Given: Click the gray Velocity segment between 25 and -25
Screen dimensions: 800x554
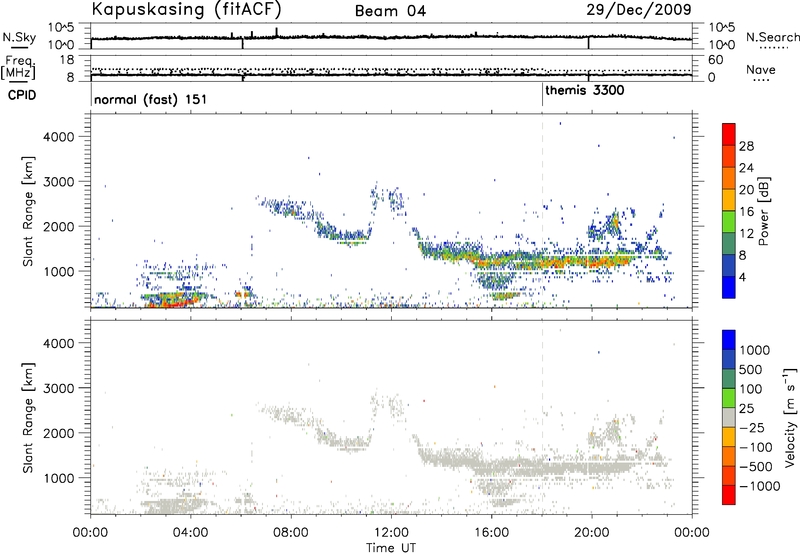Looking at the screenshot, I should [729, 417].
